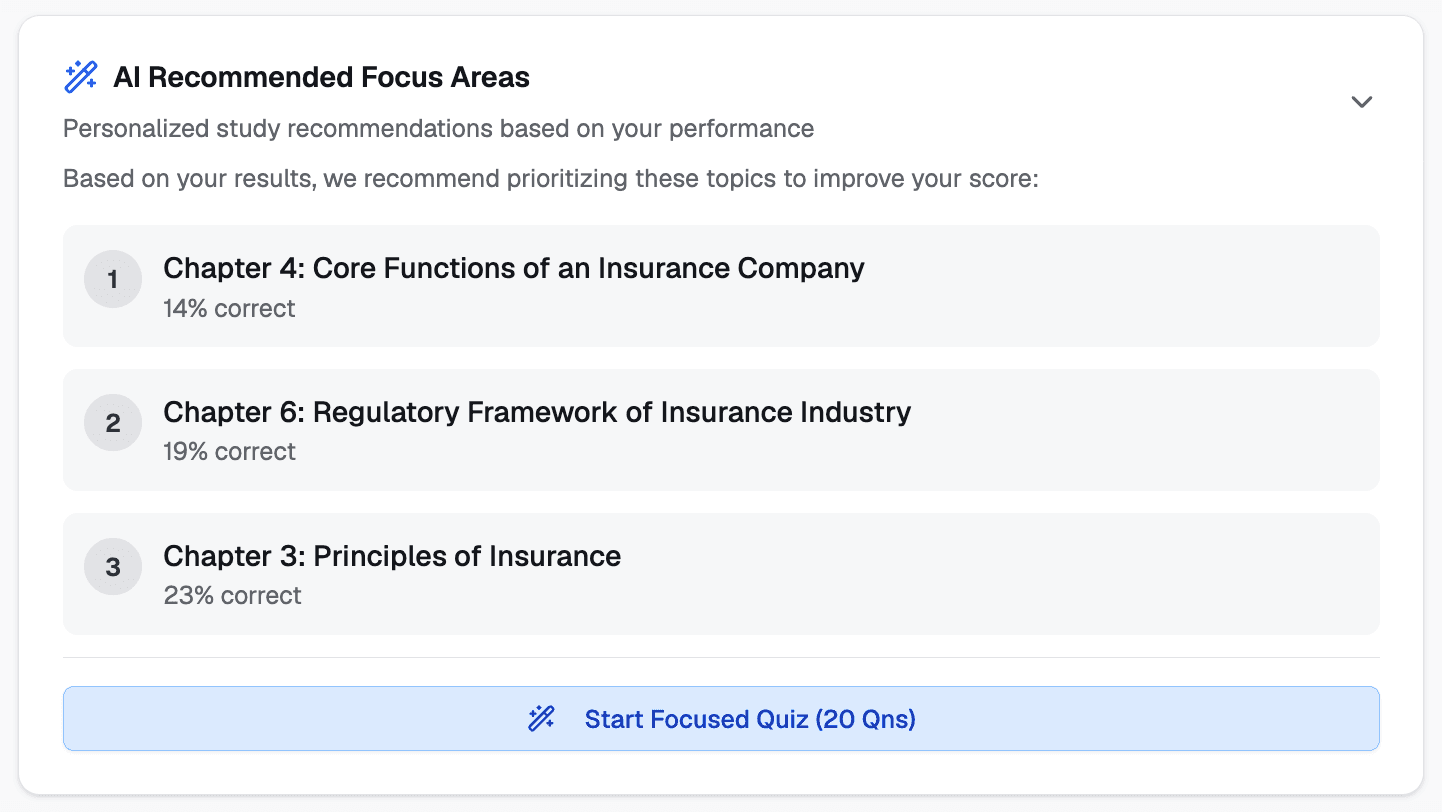Click the numbered badge "3" beside Chapter 3

pyautogui.click(x=113, y=566)
